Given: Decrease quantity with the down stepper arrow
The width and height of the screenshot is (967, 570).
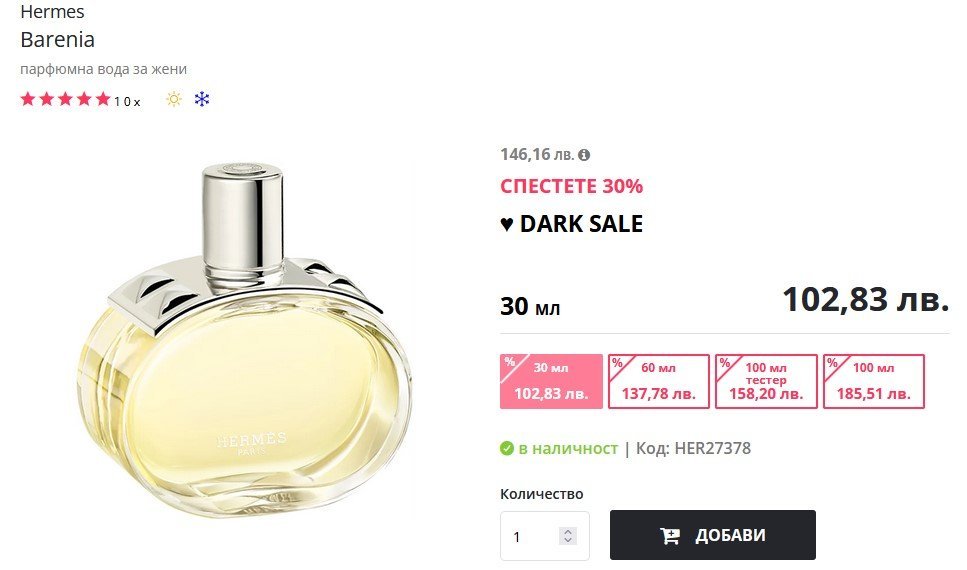Looking at the screenshot, I should tap(568, 540).
